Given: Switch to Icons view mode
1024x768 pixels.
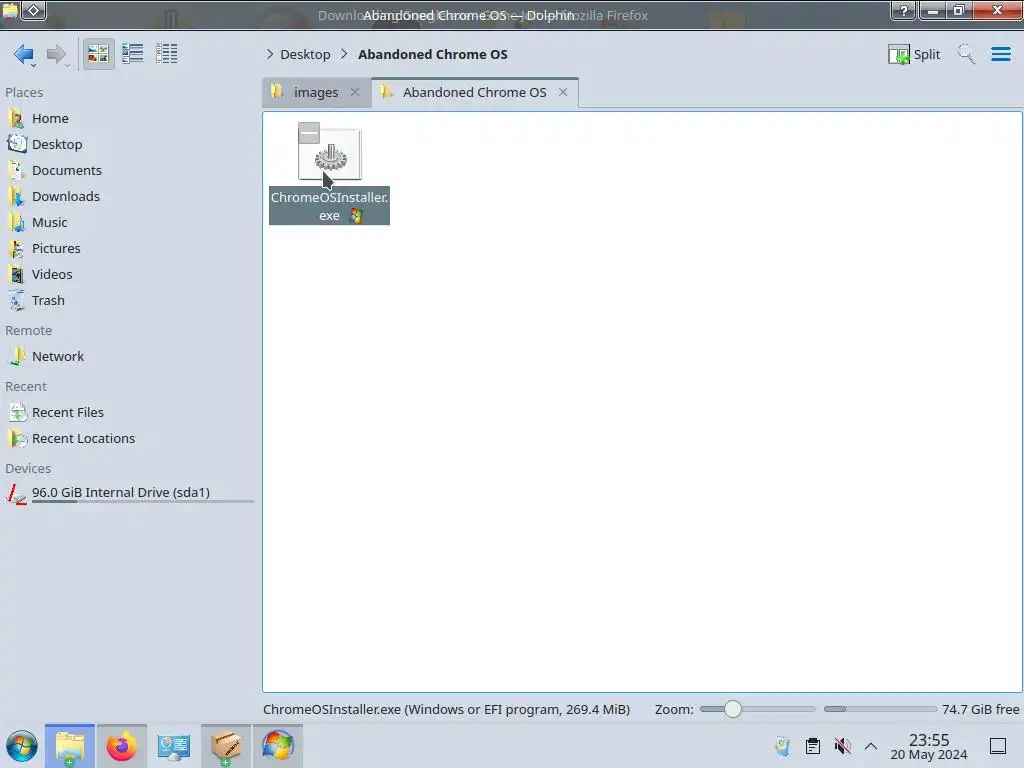Looking at the screenshot, I should 98,54.
